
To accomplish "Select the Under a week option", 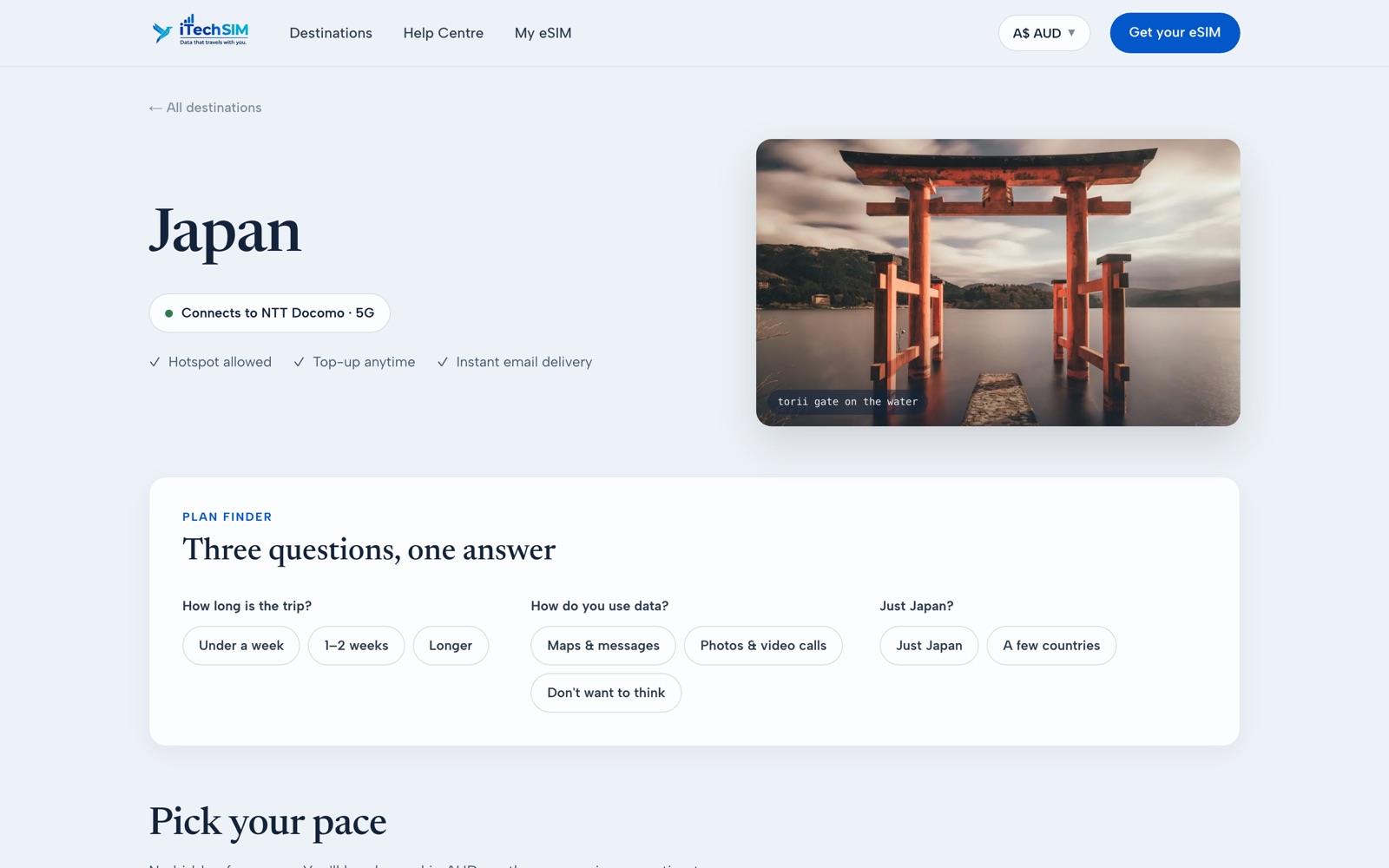I will point(241,646).
